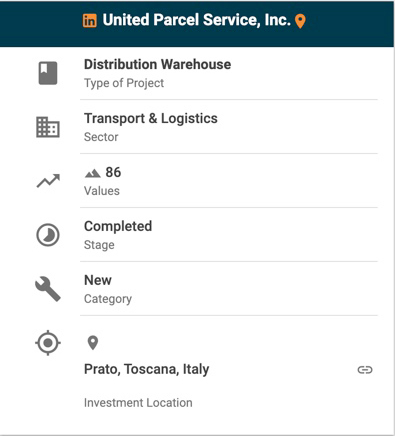Click the 86 value number
395x436 pixels.
[113, 172]
